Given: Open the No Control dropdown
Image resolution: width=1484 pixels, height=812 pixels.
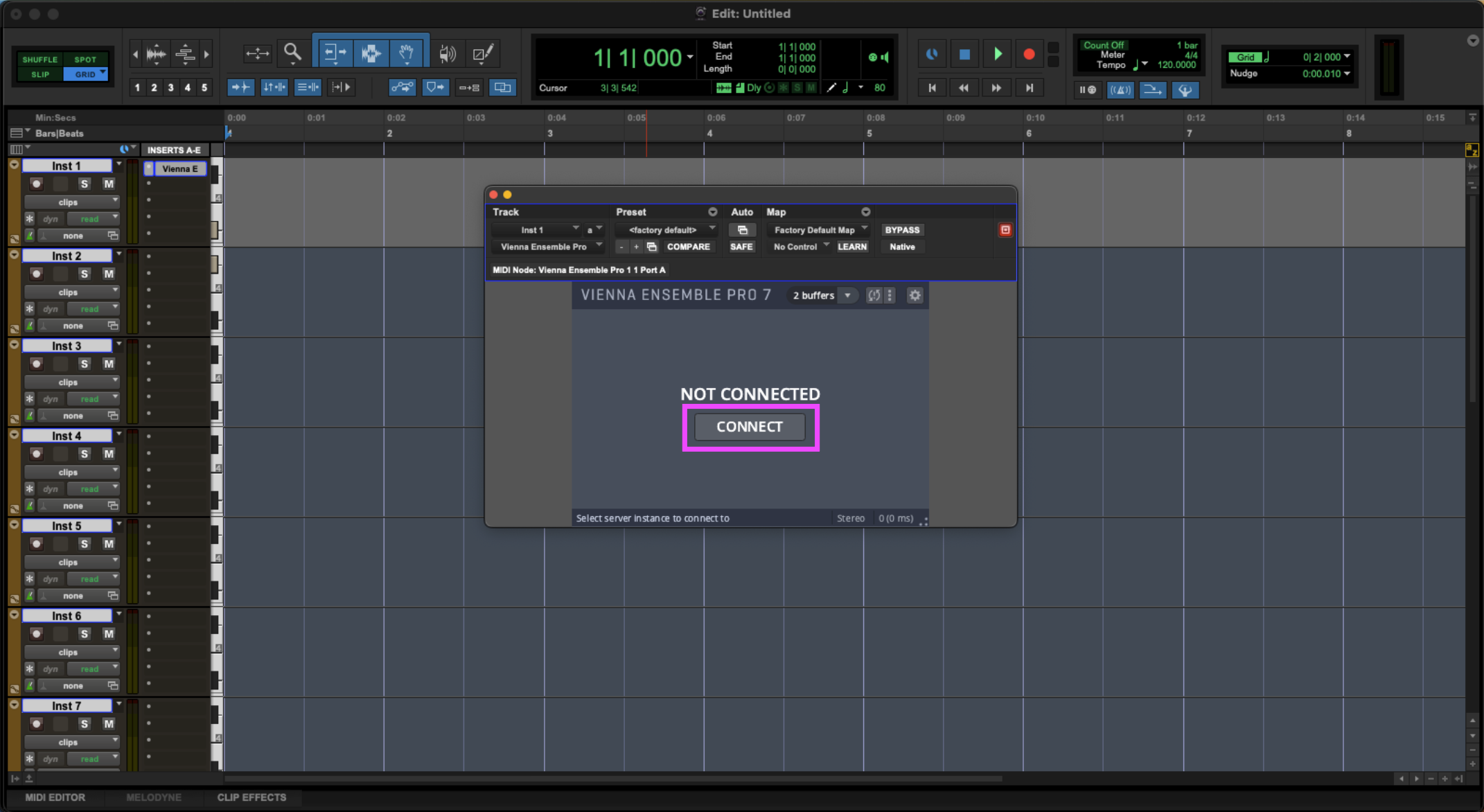Looking at the screenshot, I should click(800, 247).
